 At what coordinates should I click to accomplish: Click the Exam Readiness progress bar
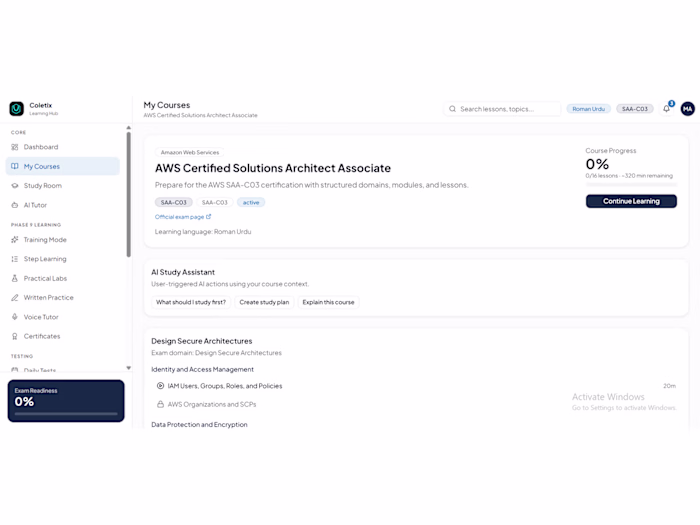(x=66, y=414)
